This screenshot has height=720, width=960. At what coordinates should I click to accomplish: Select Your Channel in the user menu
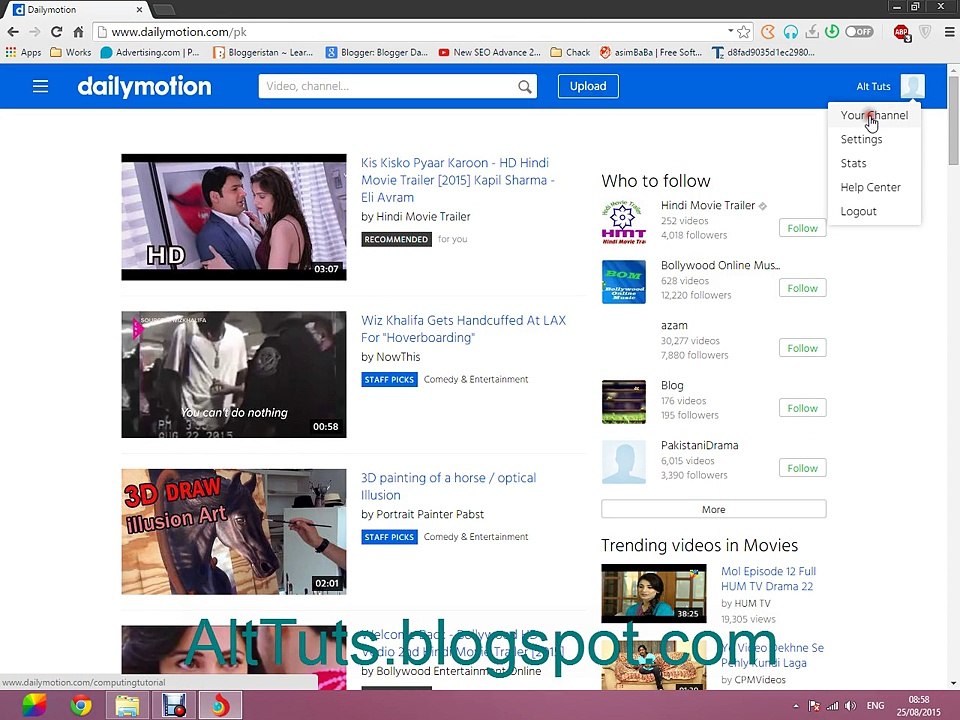coord(874,115)
